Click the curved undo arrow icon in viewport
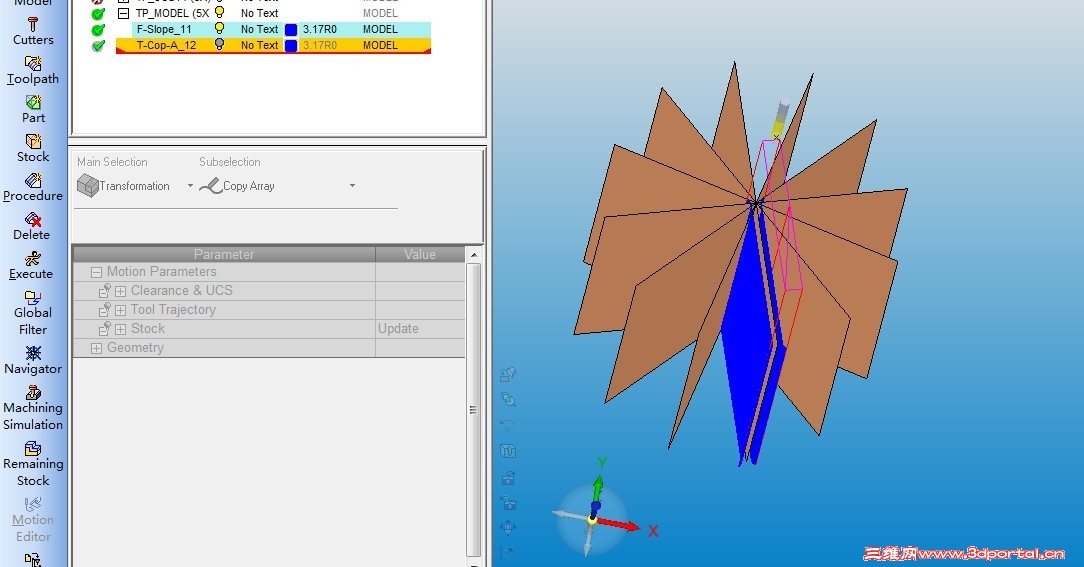The height and width of the screenshot is (567, 1084). [x=507, y=425]
